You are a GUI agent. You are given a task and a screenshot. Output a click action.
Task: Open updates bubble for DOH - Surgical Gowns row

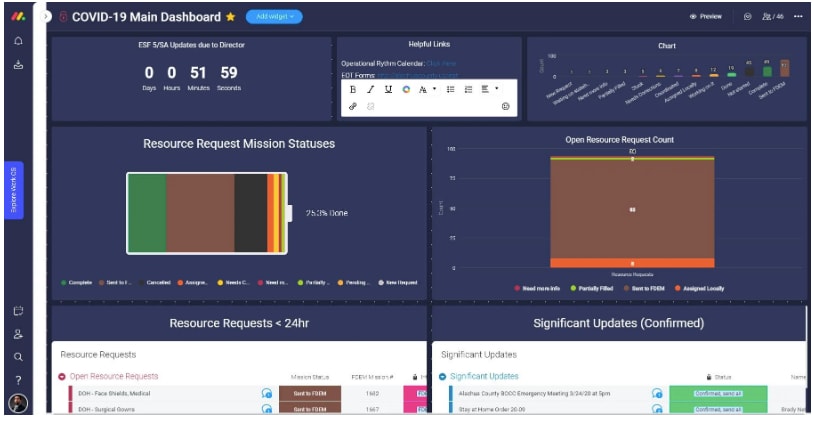pos(267,409)
